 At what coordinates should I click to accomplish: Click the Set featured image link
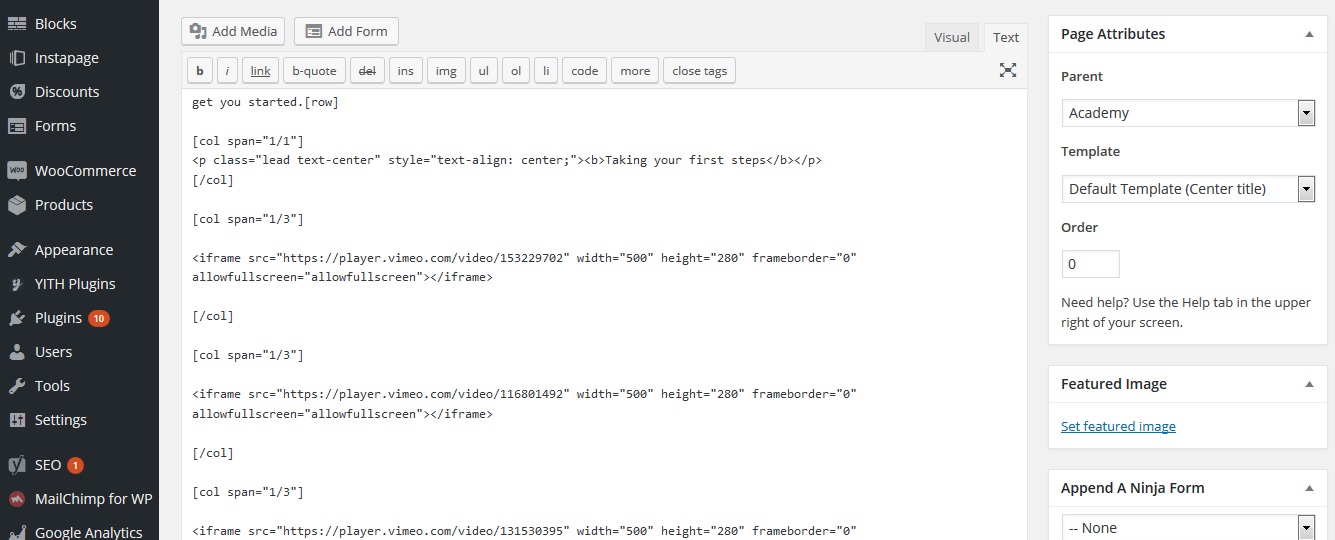click(1118, 426)
